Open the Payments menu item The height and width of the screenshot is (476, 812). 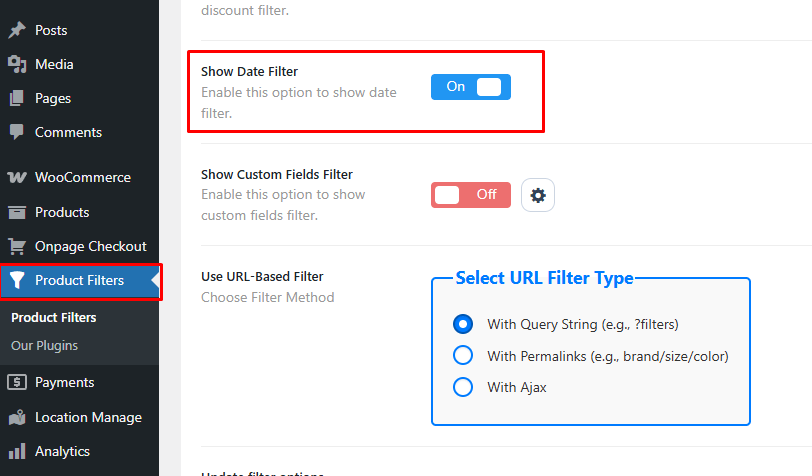64,382
